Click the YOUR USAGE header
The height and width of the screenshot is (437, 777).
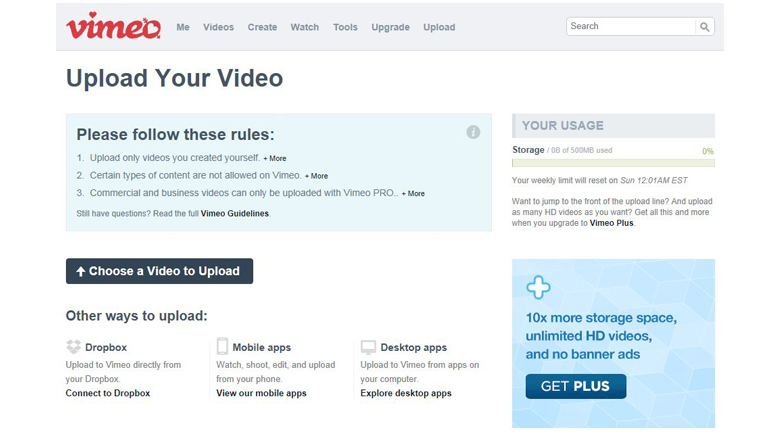point(613,126)
